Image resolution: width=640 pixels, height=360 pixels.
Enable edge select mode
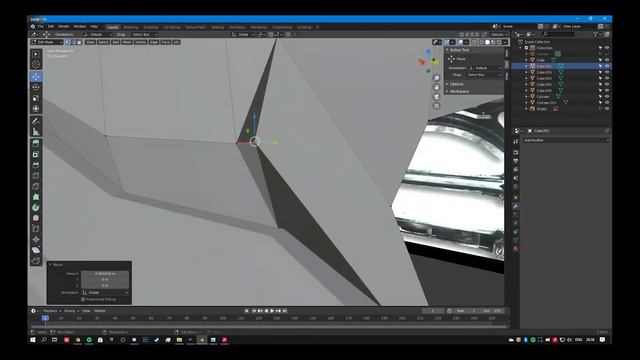tap(73, 42)
